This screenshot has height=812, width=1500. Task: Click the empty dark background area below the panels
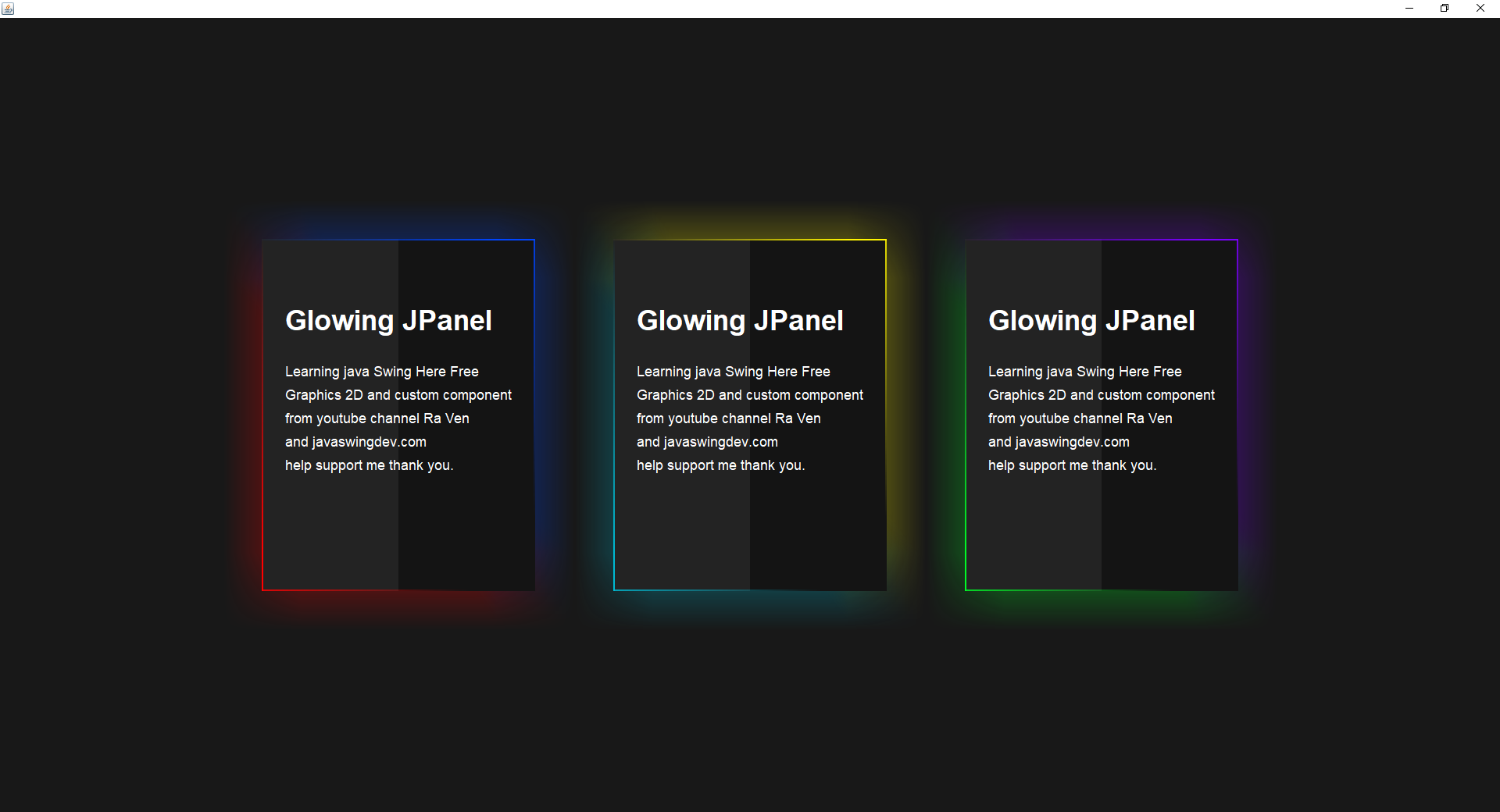(x=750, y=726)
